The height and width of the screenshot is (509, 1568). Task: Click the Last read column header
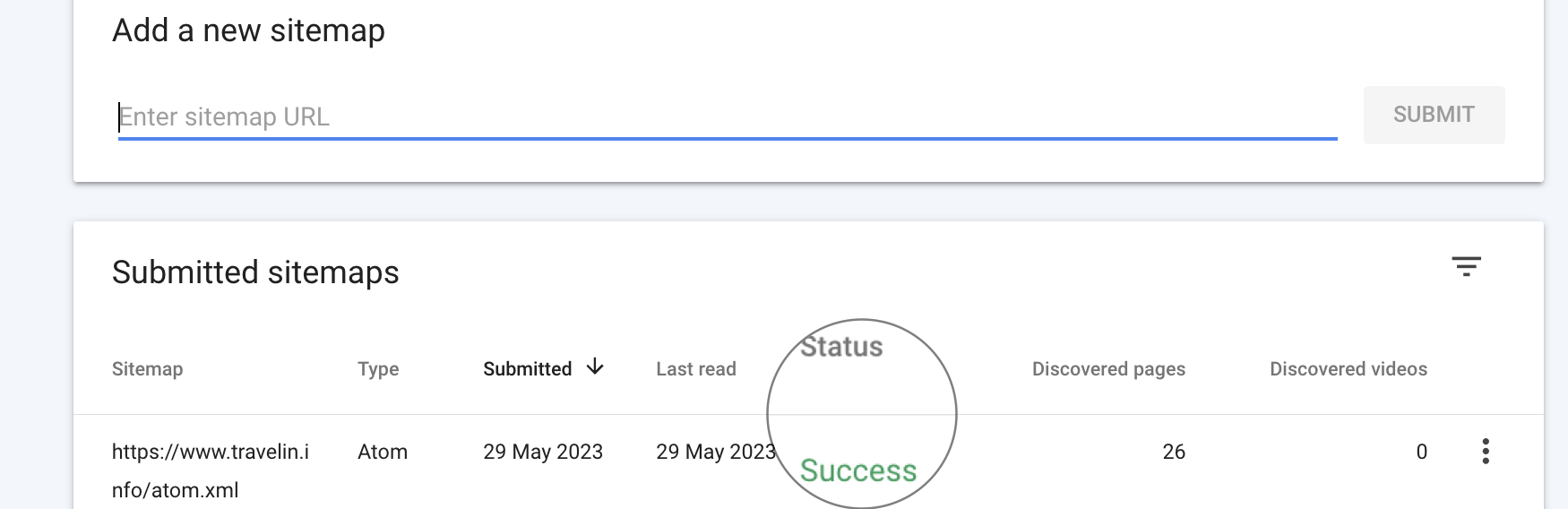(695, 369)
